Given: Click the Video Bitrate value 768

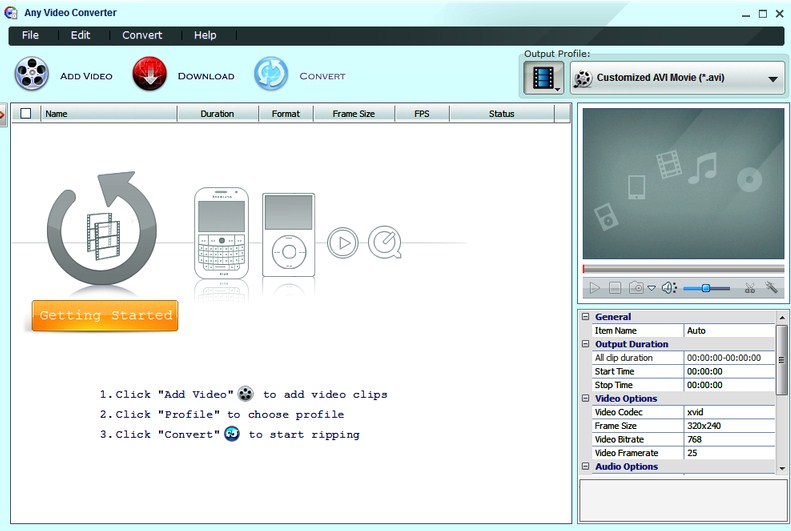Looking at the screenshot, I should [x=729, y=440].
